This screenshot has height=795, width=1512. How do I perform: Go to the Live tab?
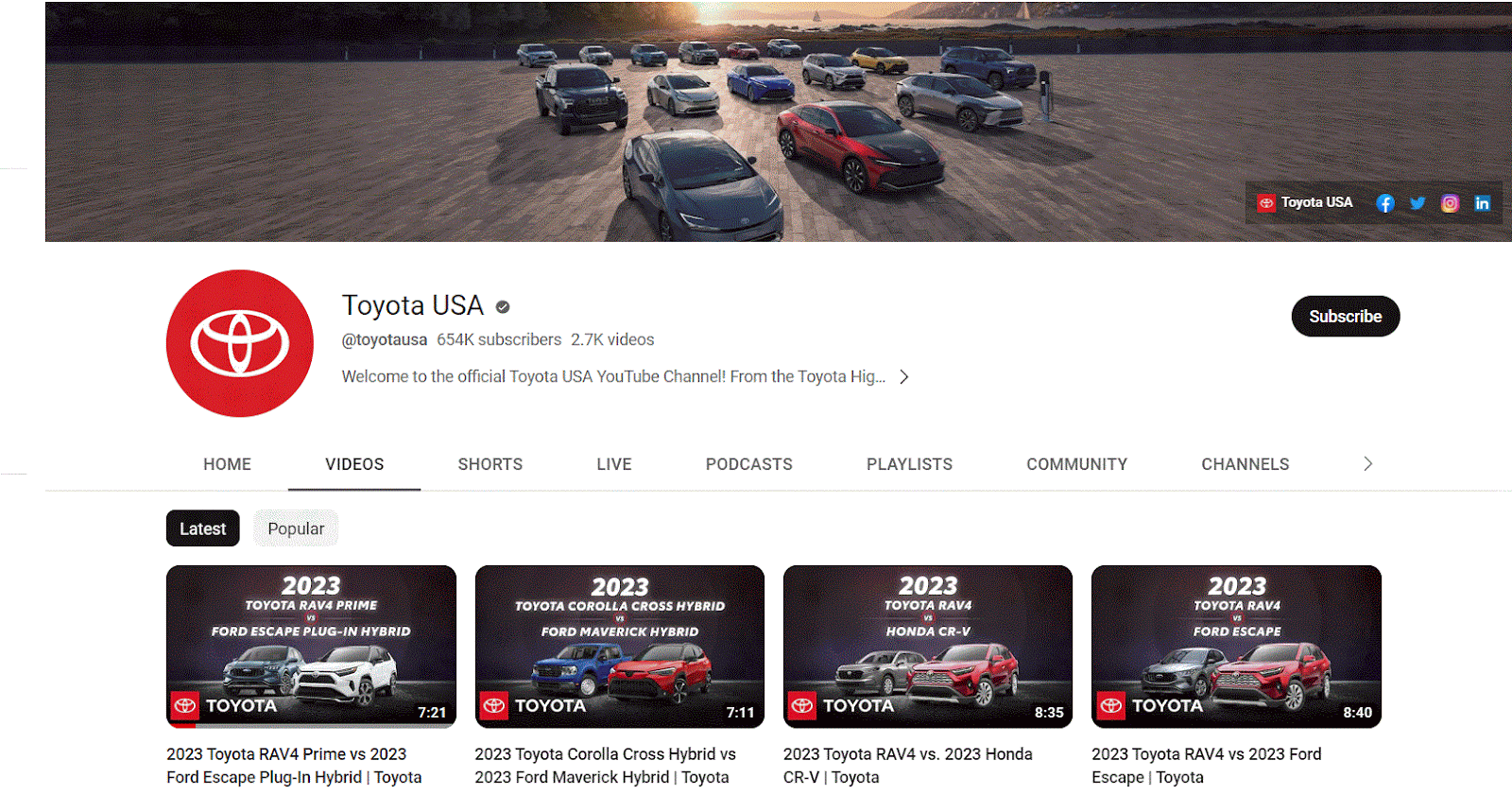[614, 464]
